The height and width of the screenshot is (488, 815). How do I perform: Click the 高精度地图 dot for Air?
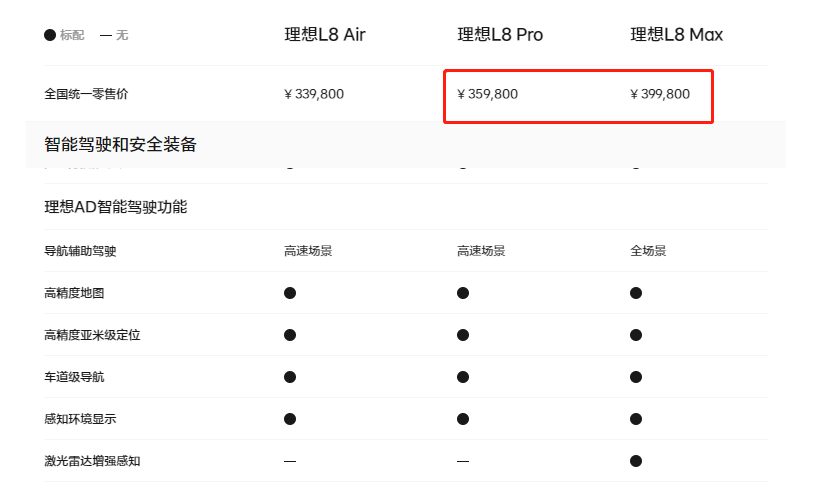click(x=290, y=293)
